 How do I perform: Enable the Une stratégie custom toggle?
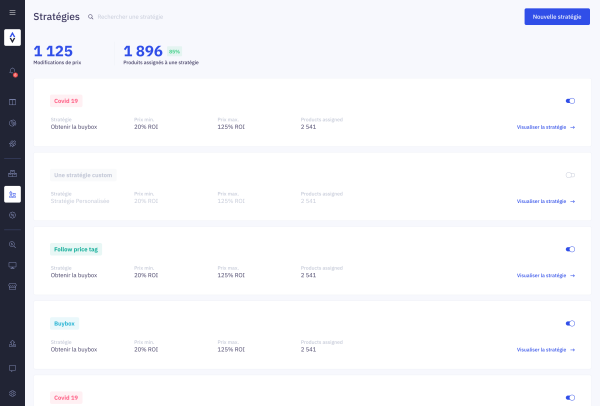coord(570,175)
